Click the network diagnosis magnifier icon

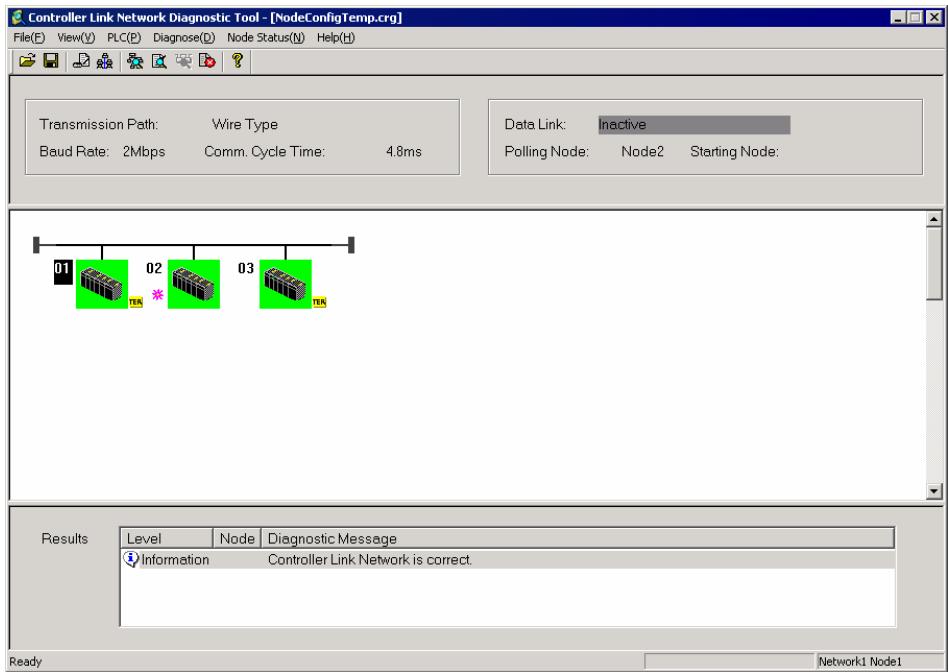(135, 60)
